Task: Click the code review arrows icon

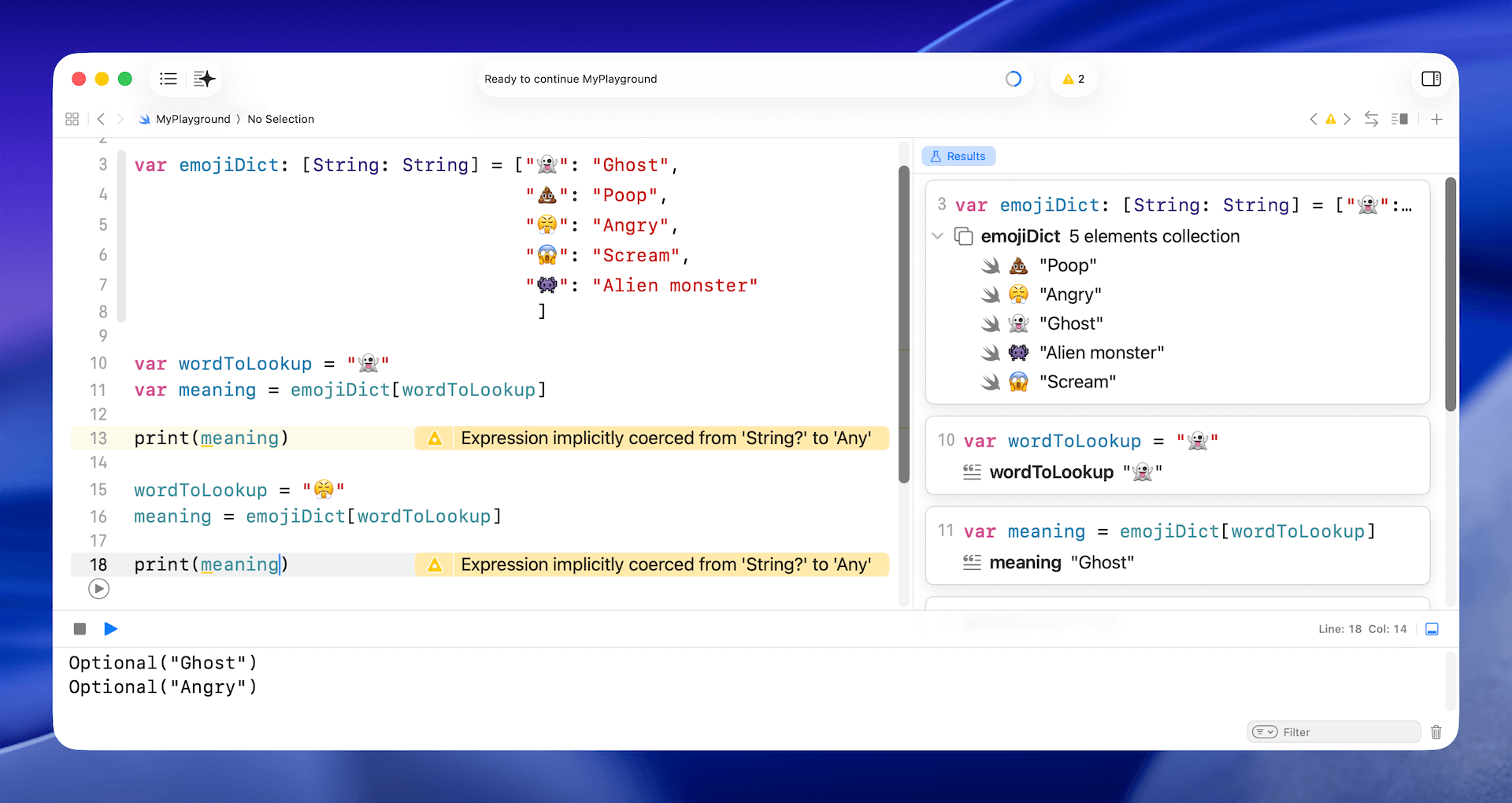Action: [x=1371, y=119]
